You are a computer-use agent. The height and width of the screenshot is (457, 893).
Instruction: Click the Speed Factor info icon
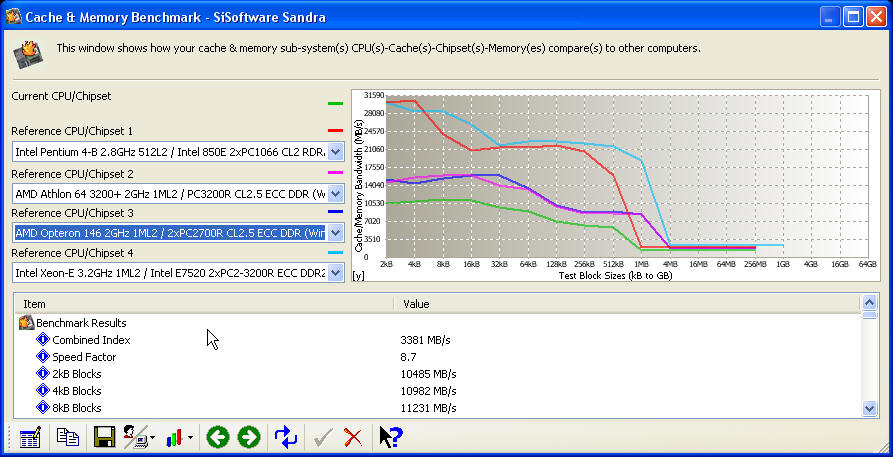[43, 357]
